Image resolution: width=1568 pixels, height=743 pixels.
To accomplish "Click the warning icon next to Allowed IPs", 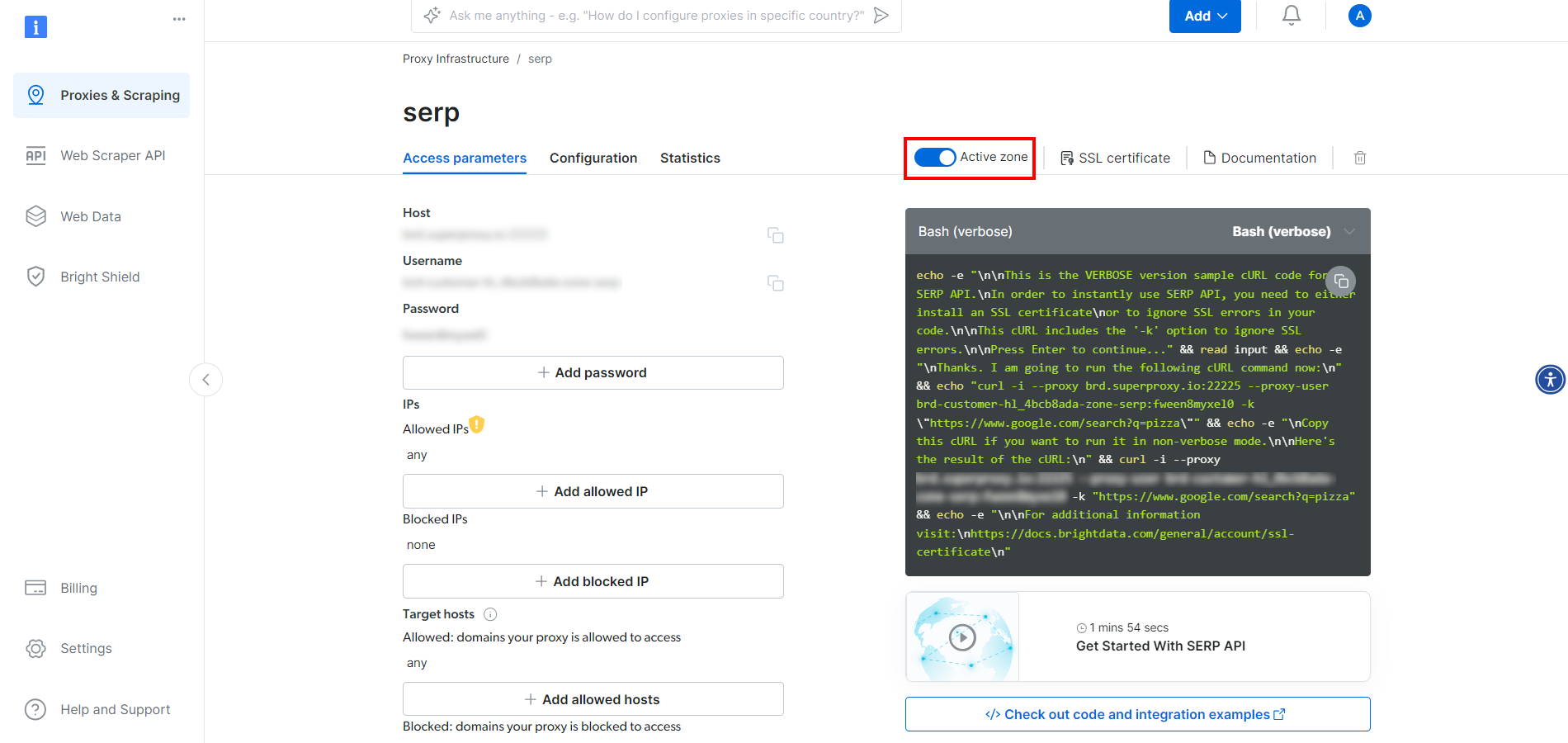I will click(476, 424).
